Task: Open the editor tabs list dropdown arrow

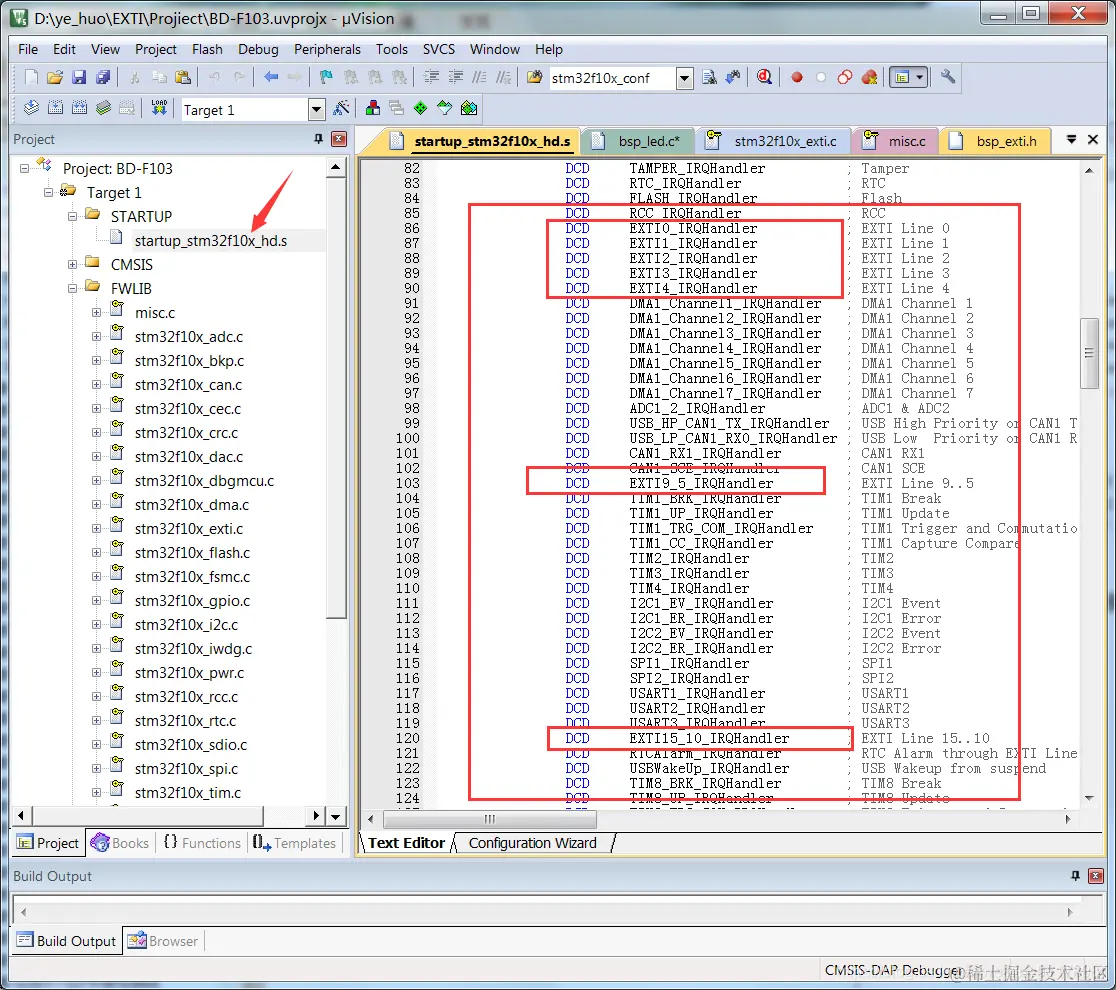Action: coord(1071,139)
